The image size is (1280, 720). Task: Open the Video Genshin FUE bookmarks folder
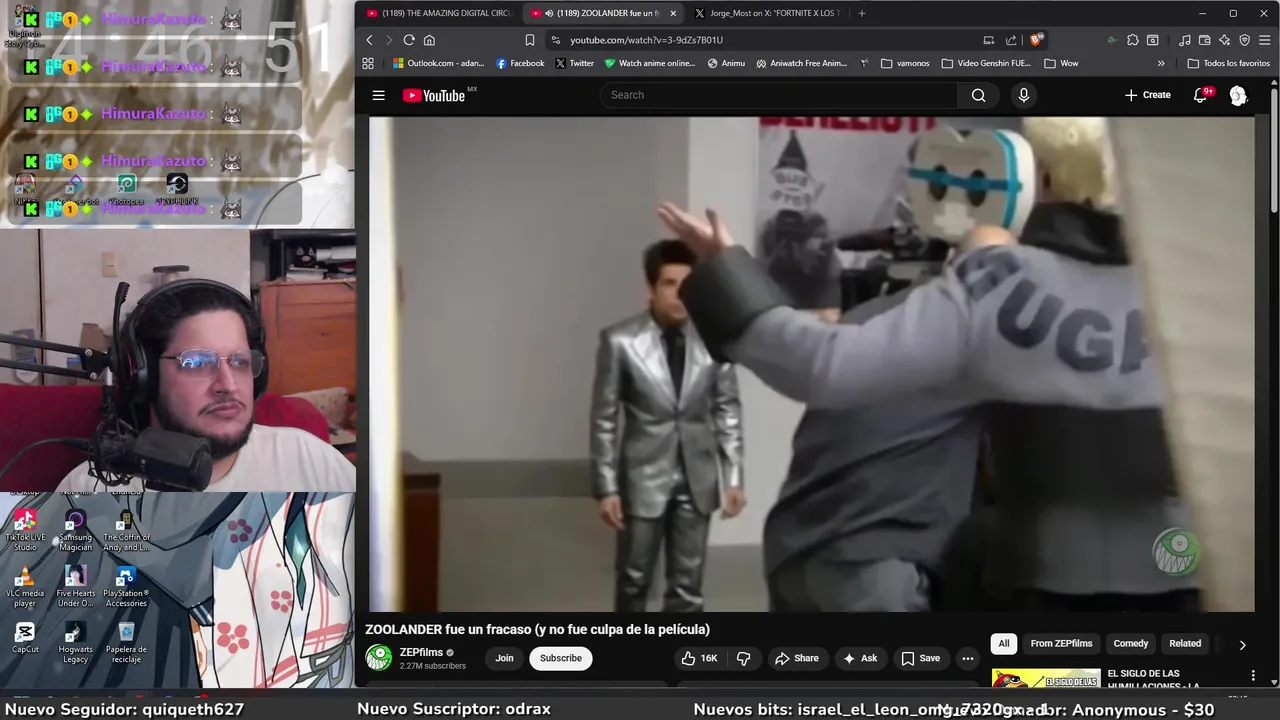point(985,63)
